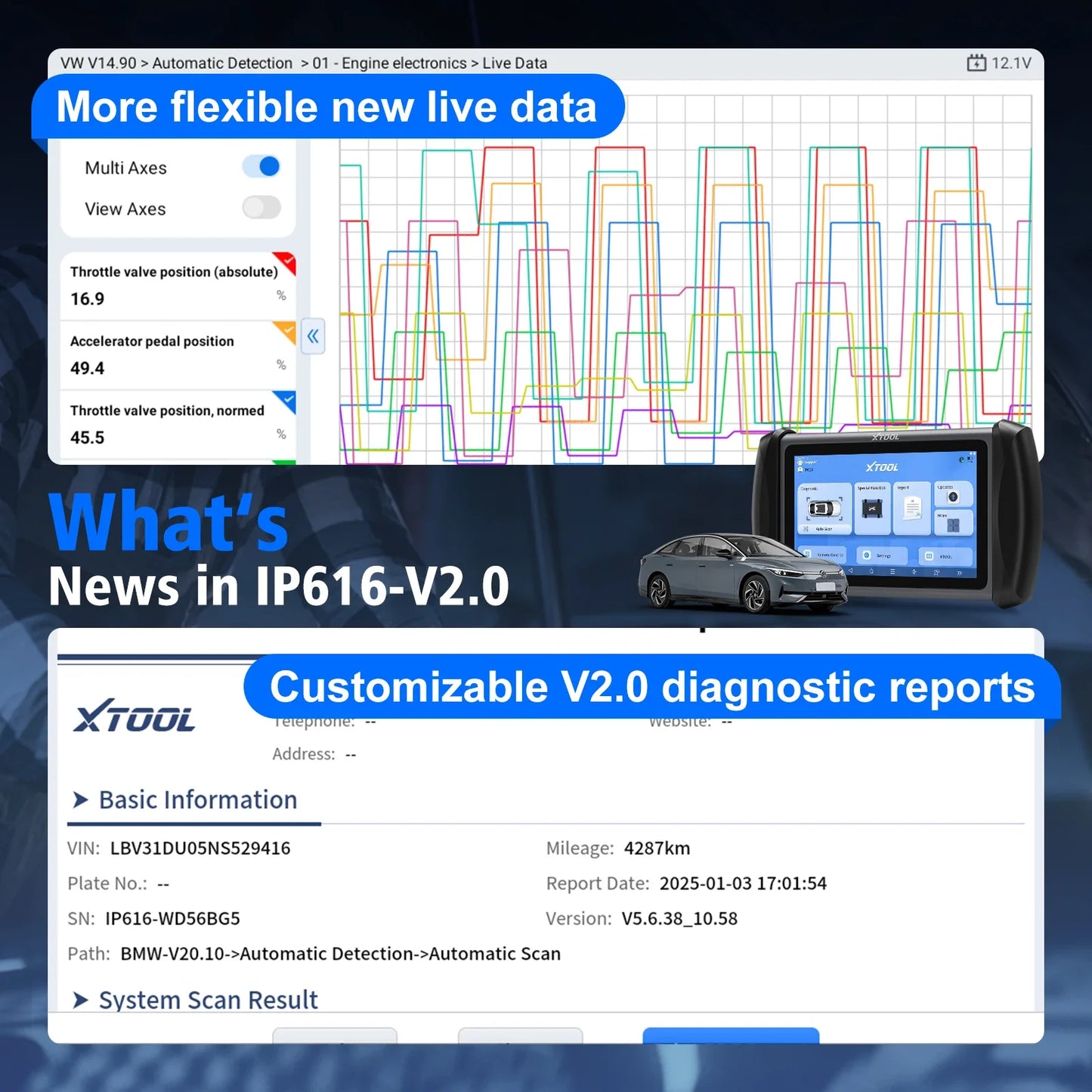
Task: Open the More grid icon on tablet
Action: pos(952,524)
